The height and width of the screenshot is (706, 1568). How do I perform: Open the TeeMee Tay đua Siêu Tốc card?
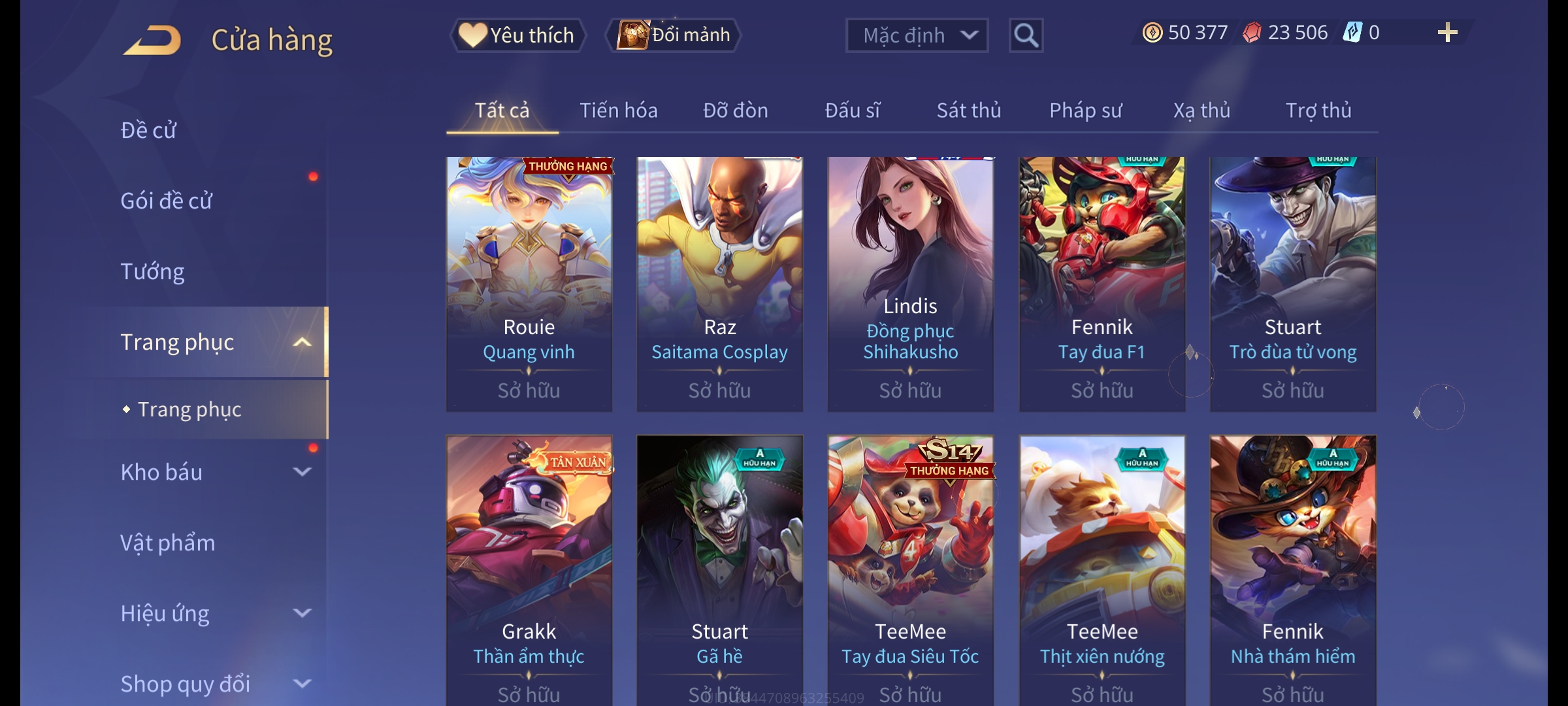(x=911, y=570)
